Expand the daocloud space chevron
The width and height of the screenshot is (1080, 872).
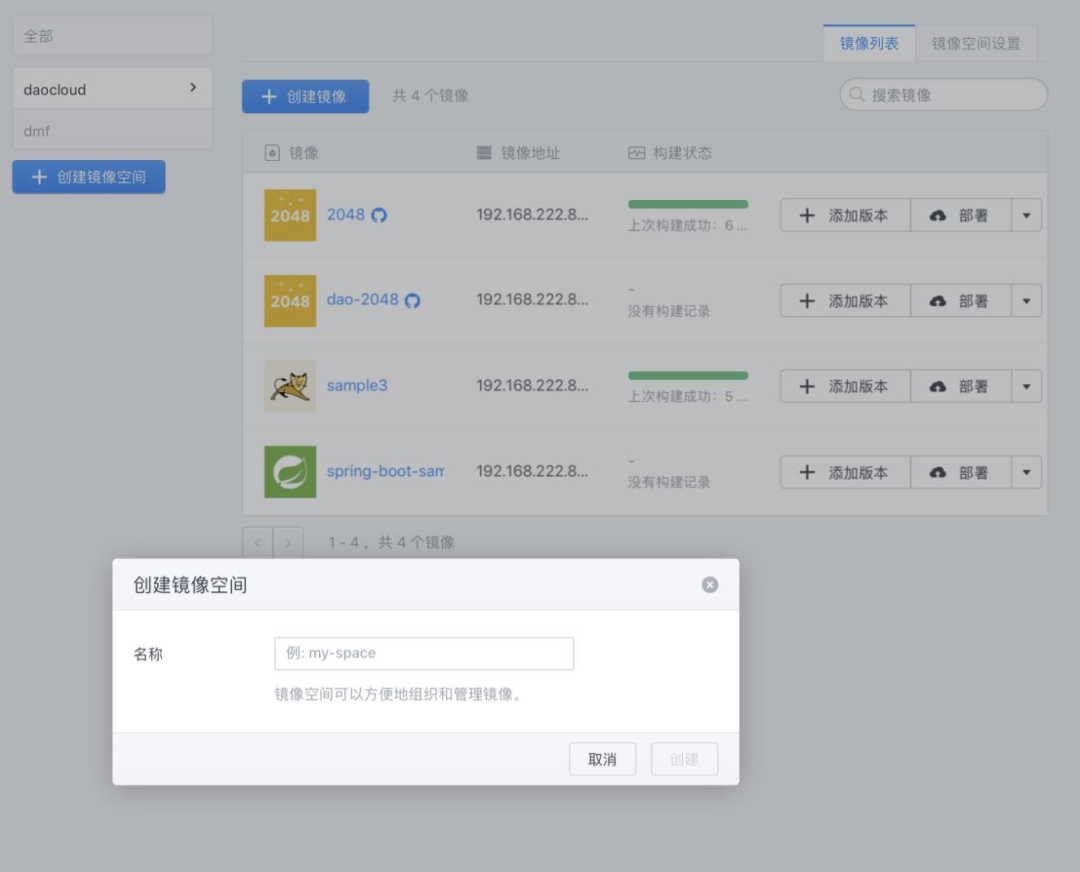click(x=193, y=87)
